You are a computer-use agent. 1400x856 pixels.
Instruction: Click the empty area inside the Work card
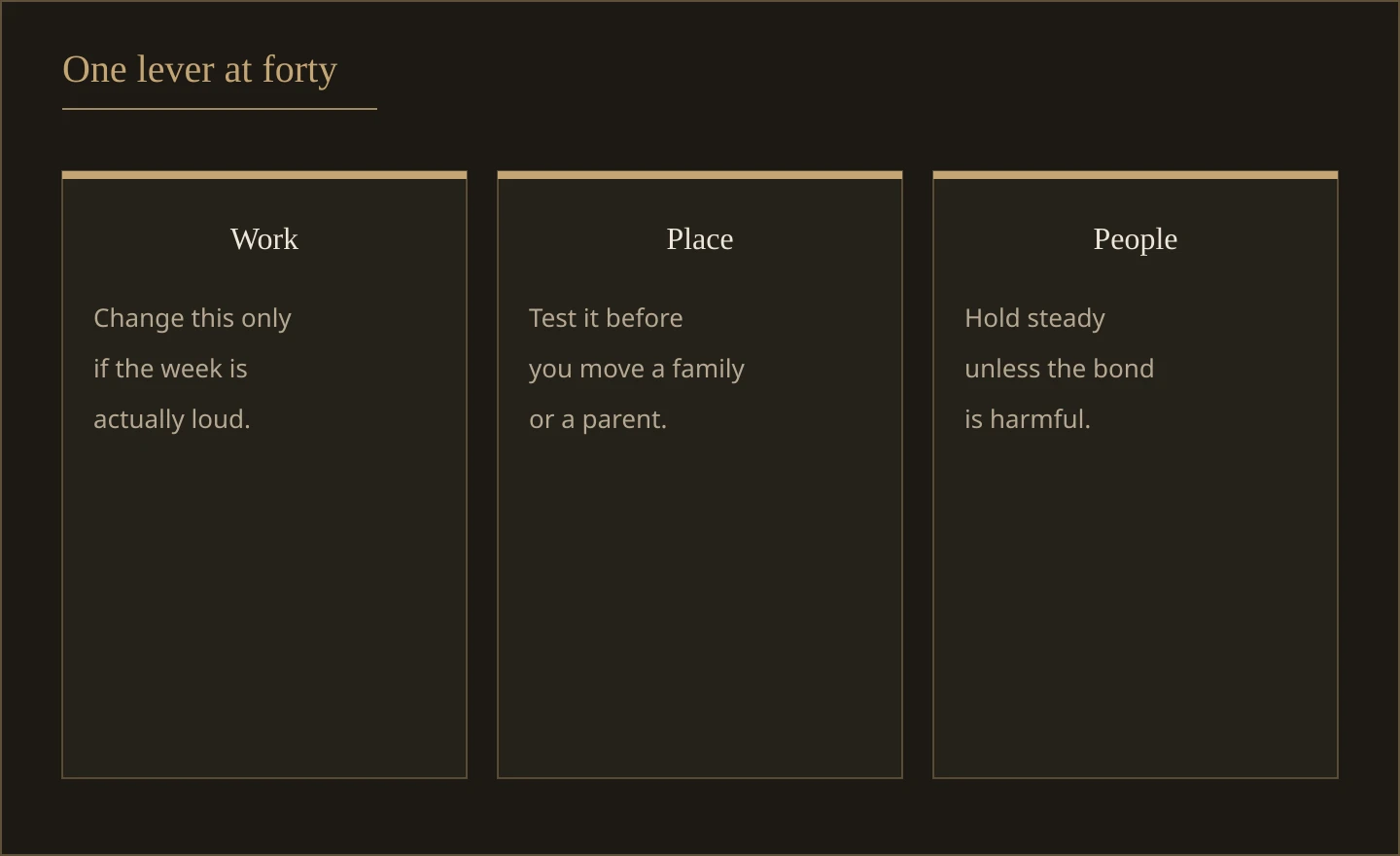tap(264, 603)
